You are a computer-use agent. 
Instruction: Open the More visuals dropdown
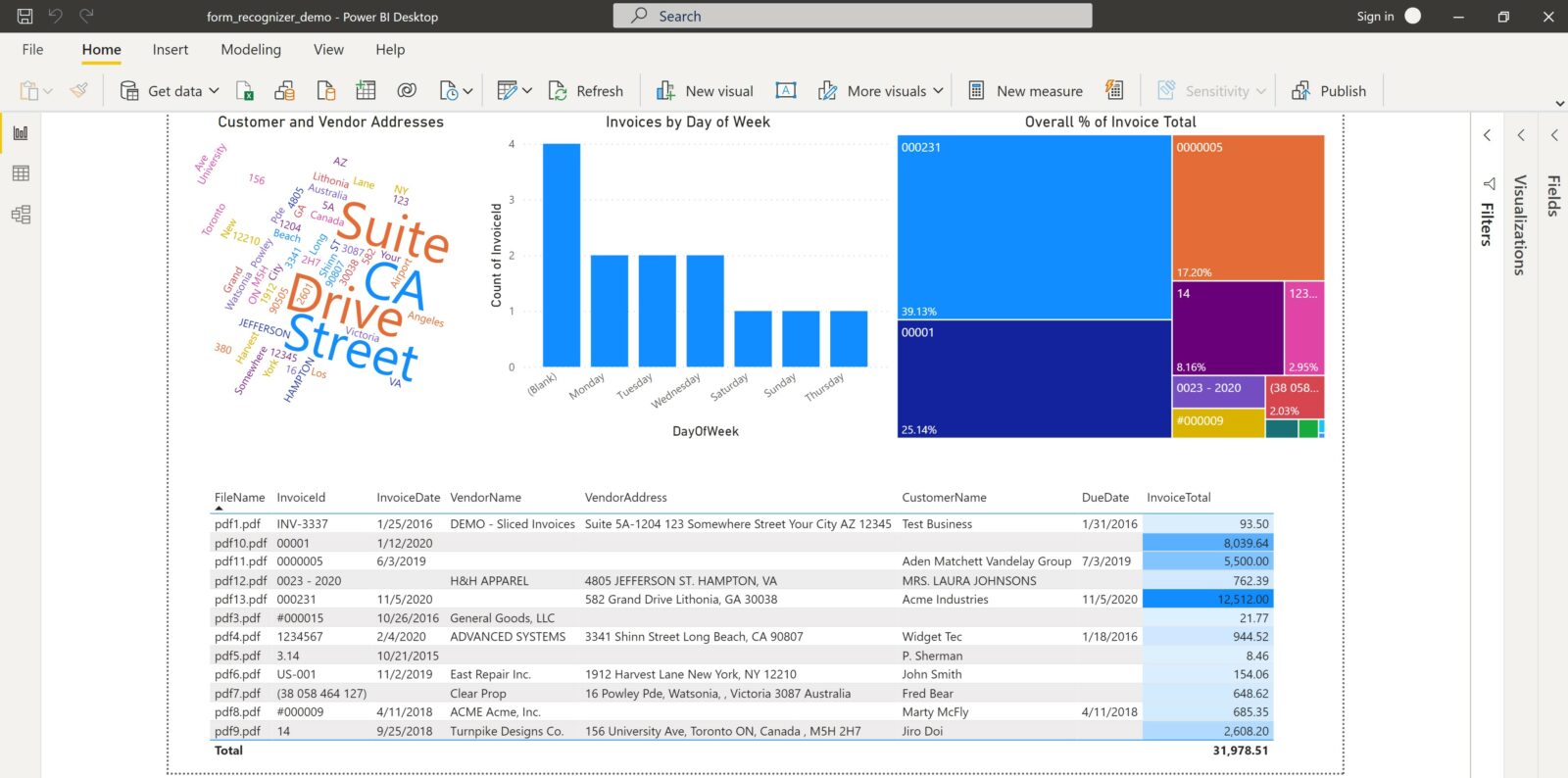(x=938, y=91)
